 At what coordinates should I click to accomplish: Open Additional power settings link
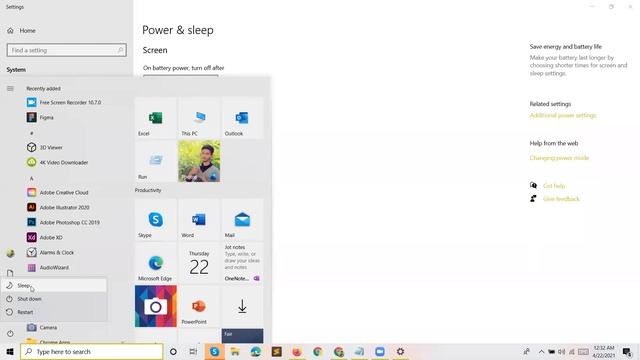coord(563,116)
